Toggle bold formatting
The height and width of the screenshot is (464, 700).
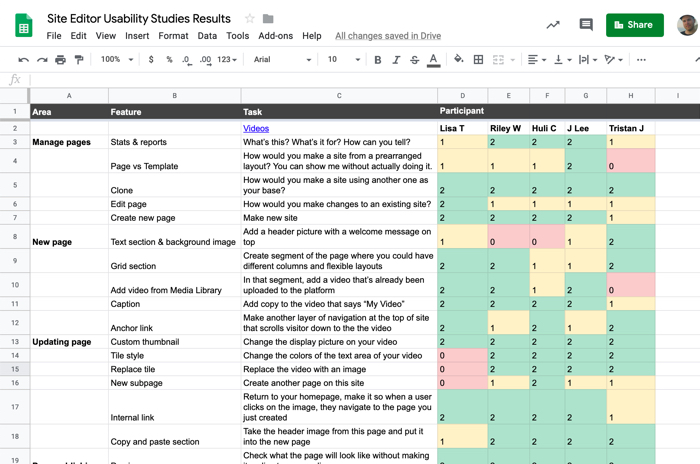377,60
